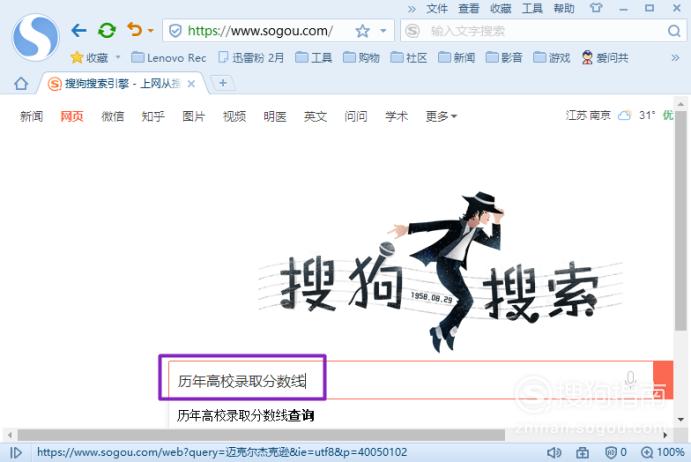Screen dimensions: 691x462
Task: Open the 问问 search category
Action: click(x=356, y=116)
